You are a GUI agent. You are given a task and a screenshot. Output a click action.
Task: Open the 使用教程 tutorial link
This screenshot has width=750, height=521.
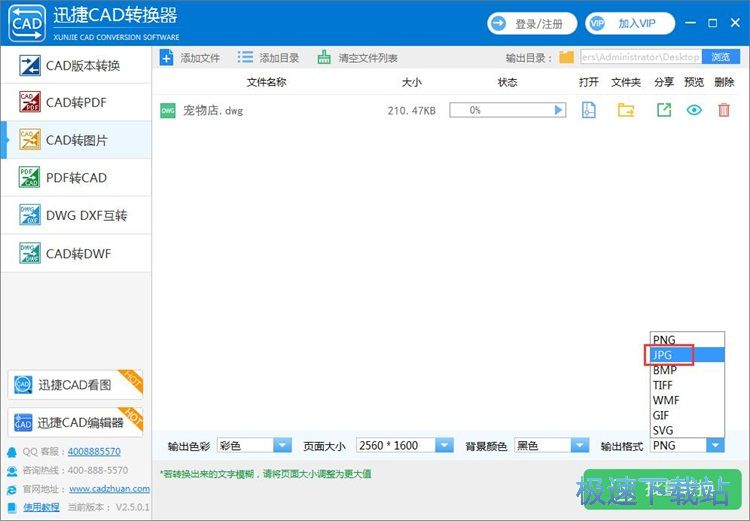pyautogui.click(x=42, y=507)
